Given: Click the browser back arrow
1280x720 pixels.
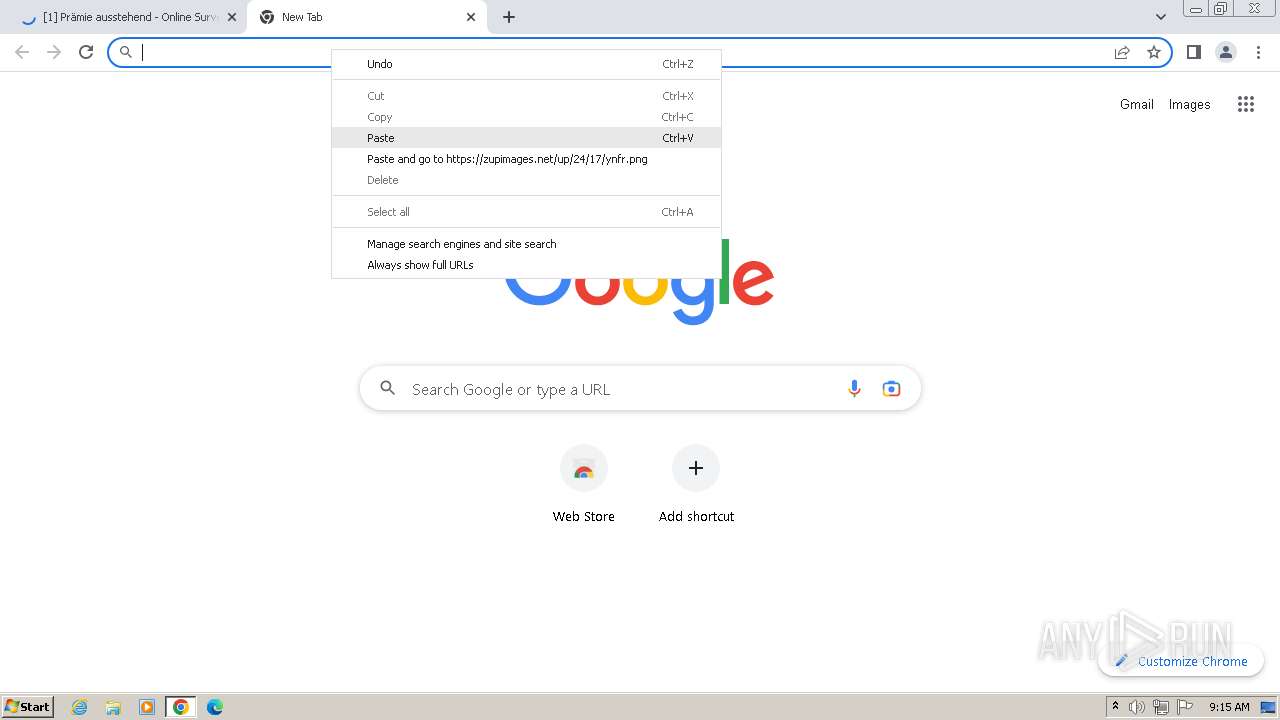Looking at the screenshot, I should 22,52.
